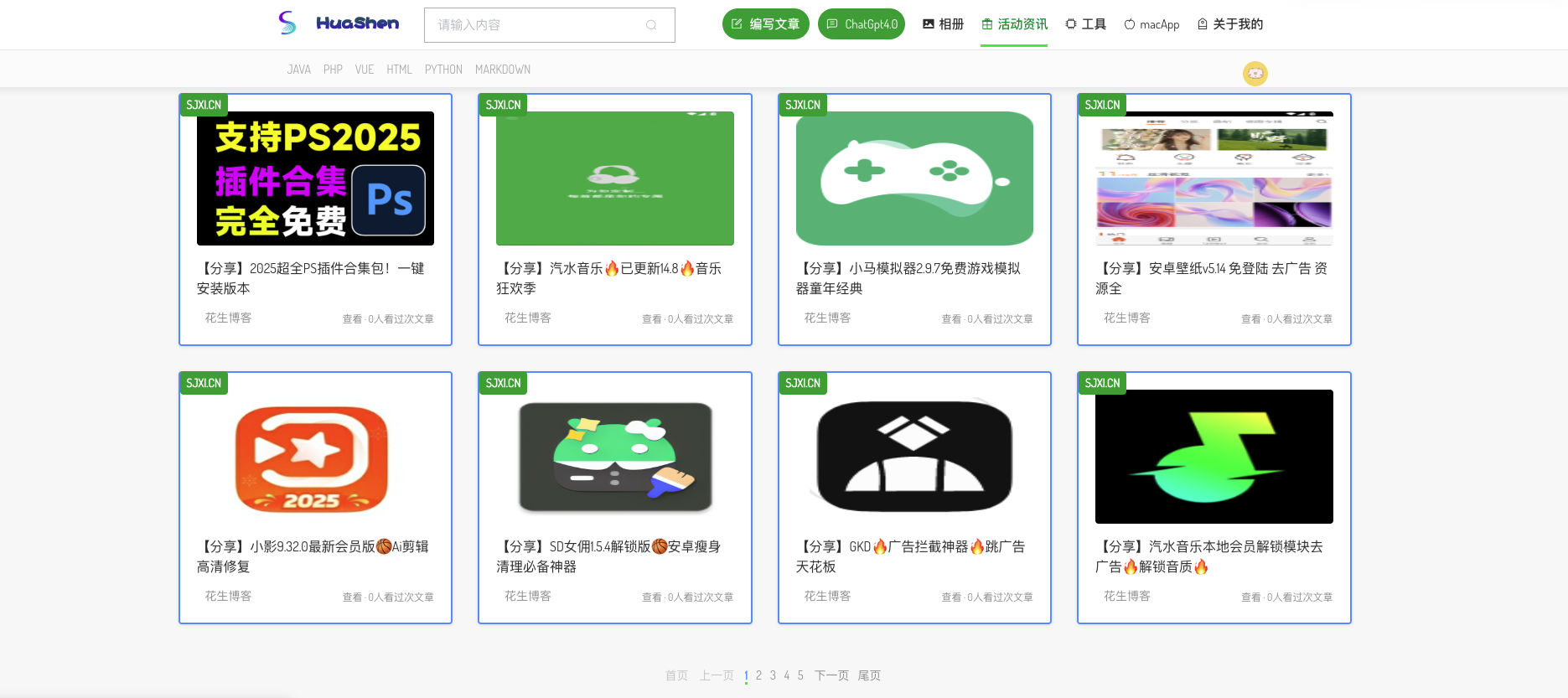
Task: Open the orange 2025 video editor icon
Action: click(x=312, y=458)
